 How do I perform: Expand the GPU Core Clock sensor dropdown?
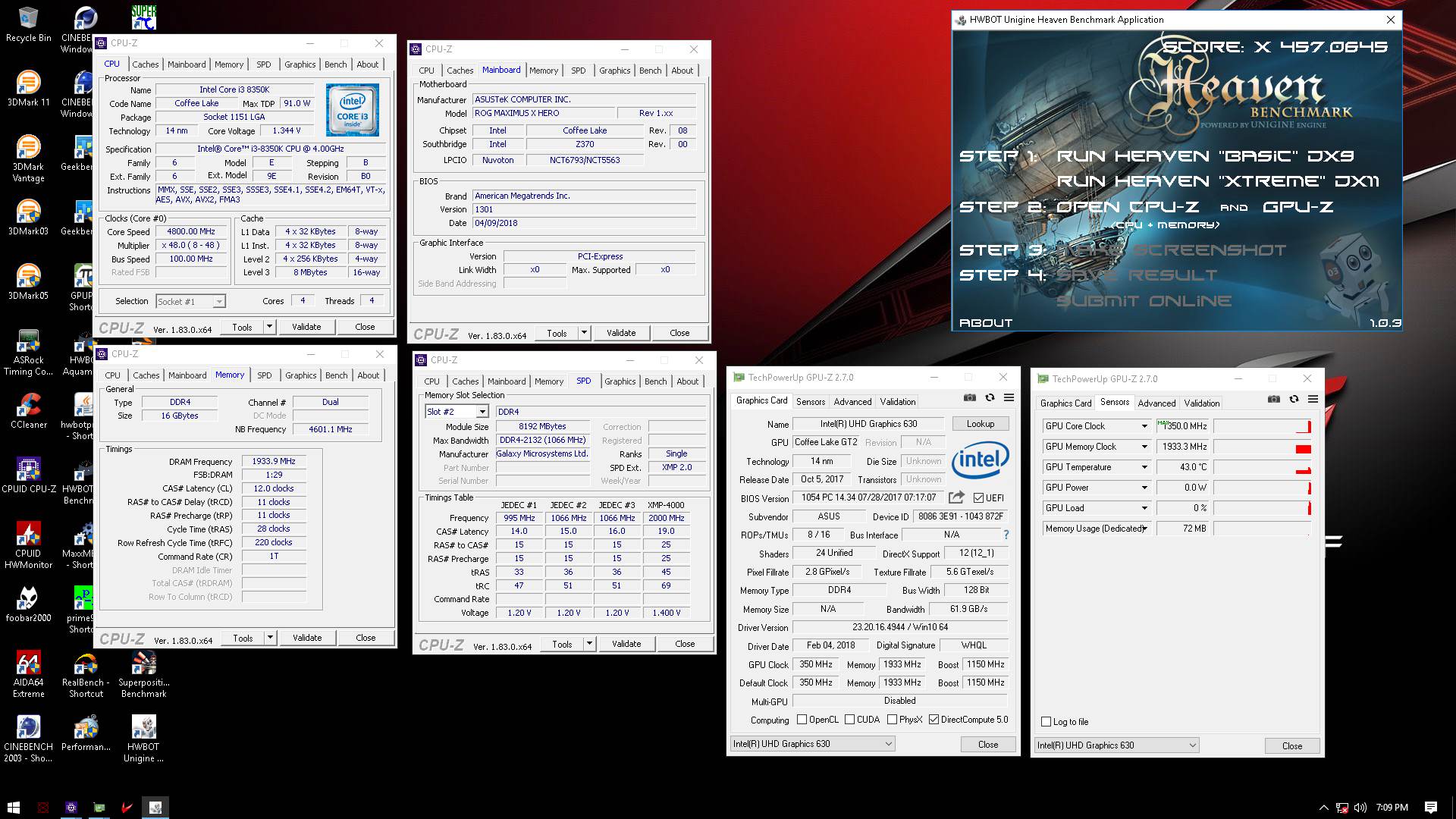click(x=1144, y=426)
